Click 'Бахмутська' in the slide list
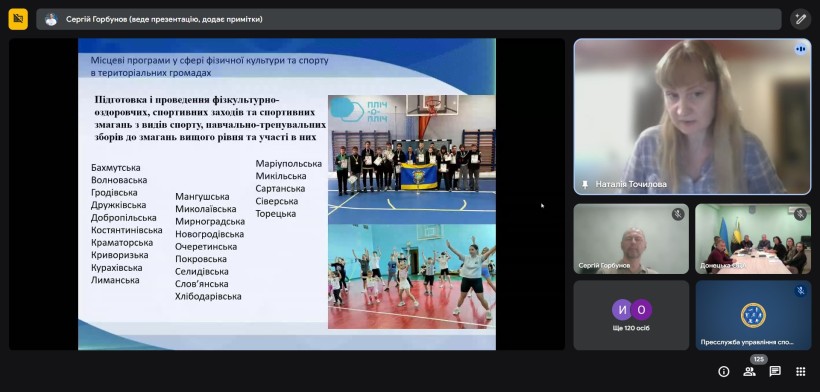820x392 pixels. point(116,168)
